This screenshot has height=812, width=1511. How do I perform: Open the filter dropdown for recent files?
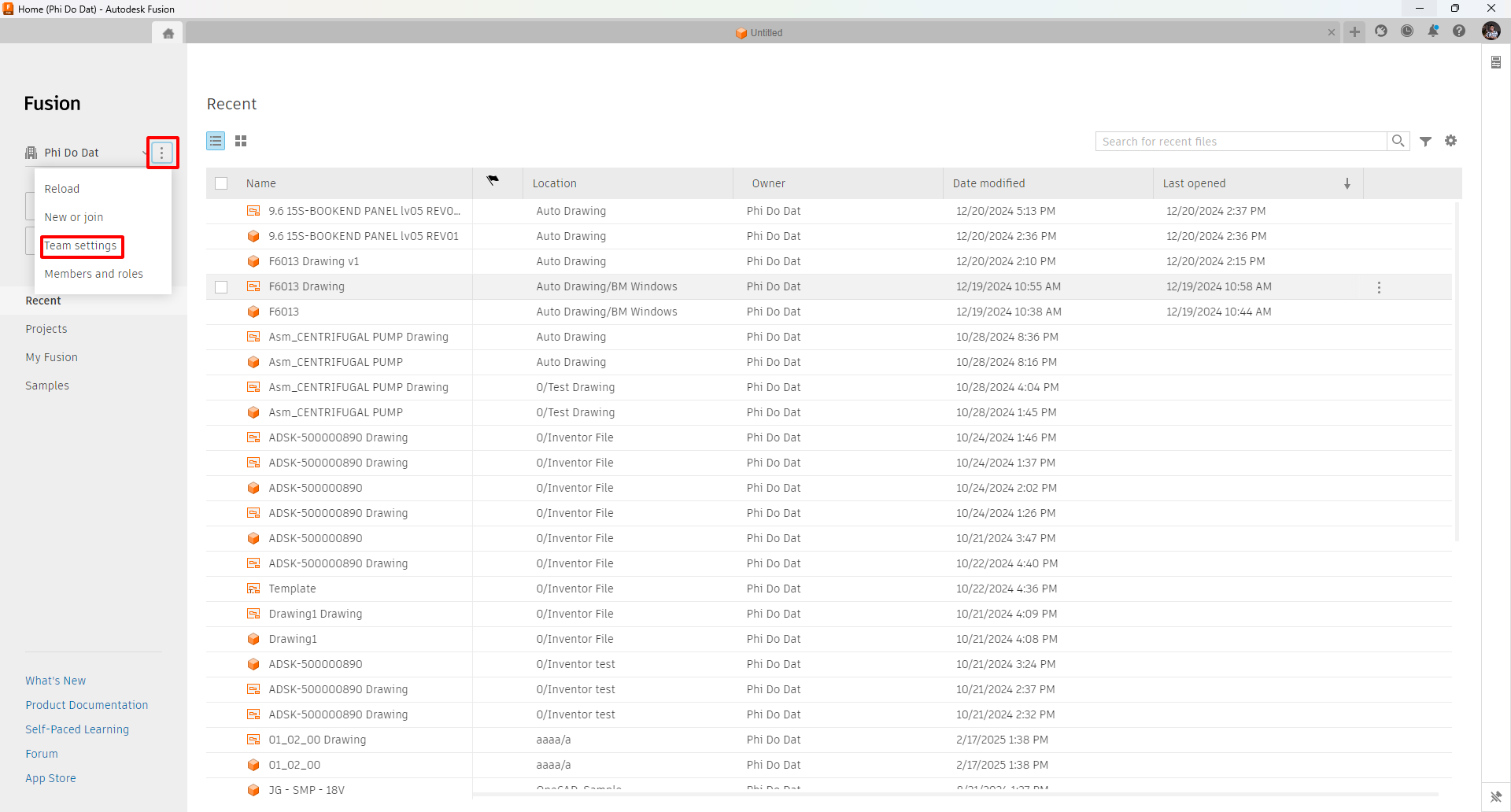1425,142
